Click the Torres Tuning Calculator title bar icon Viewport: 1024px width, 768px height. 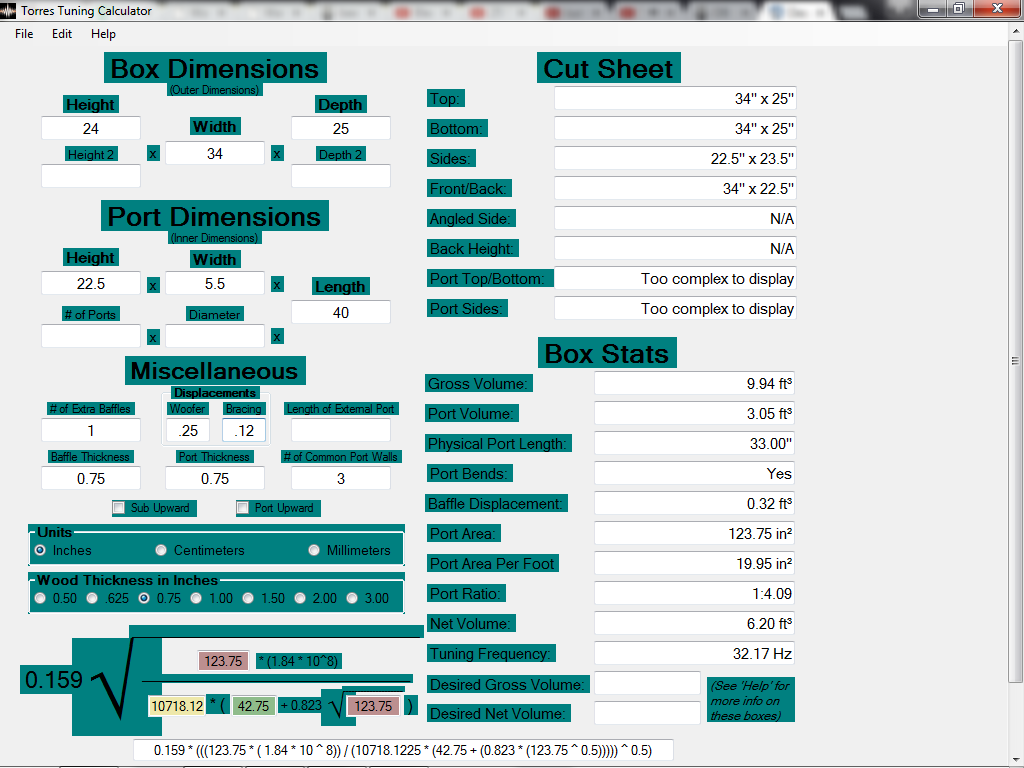click(x=8, y=10)
